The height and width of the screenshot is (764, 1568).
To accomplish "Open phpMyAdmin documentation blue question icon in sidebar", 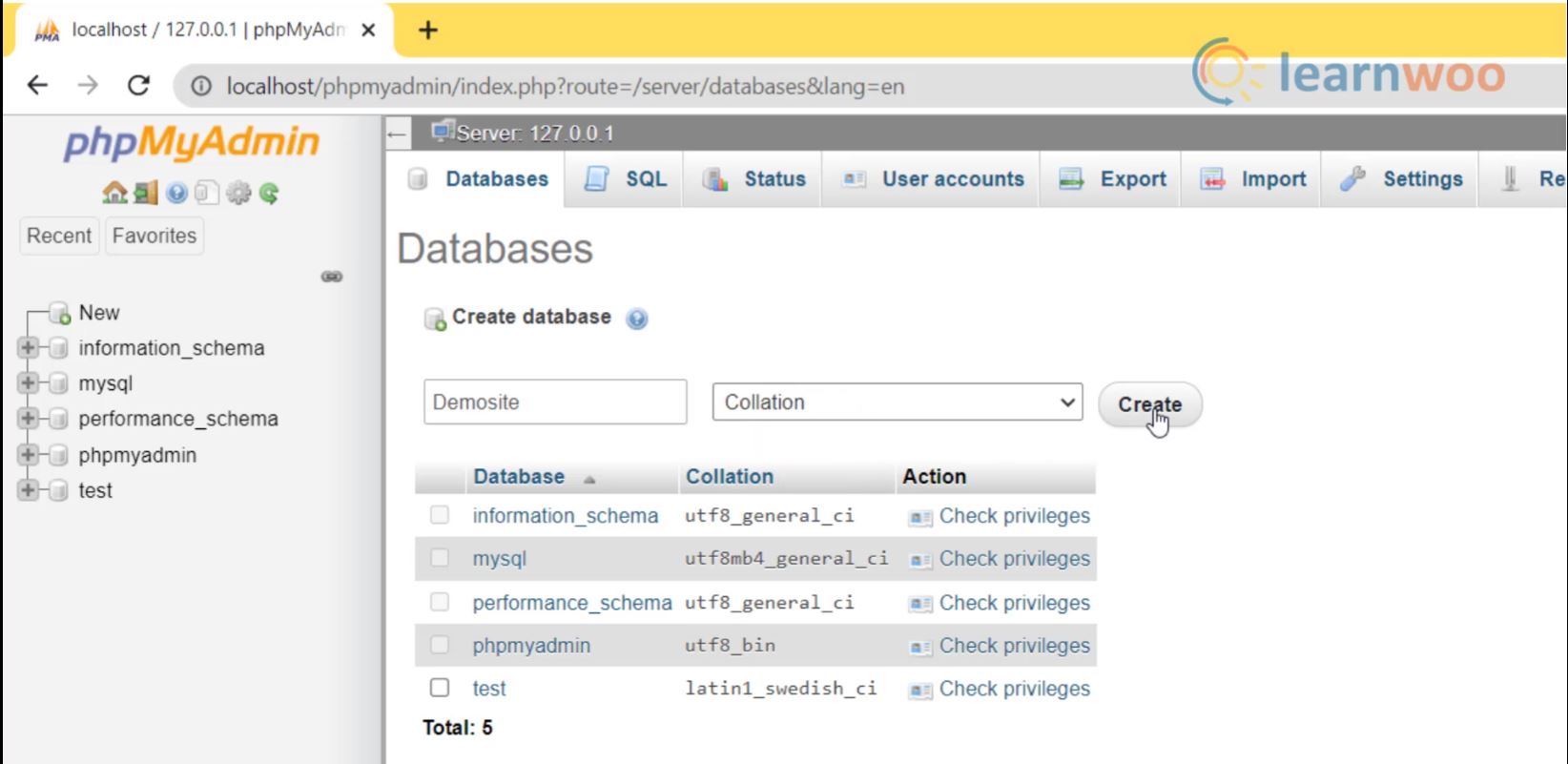I will pyautogui.click(x=176, y=194).
